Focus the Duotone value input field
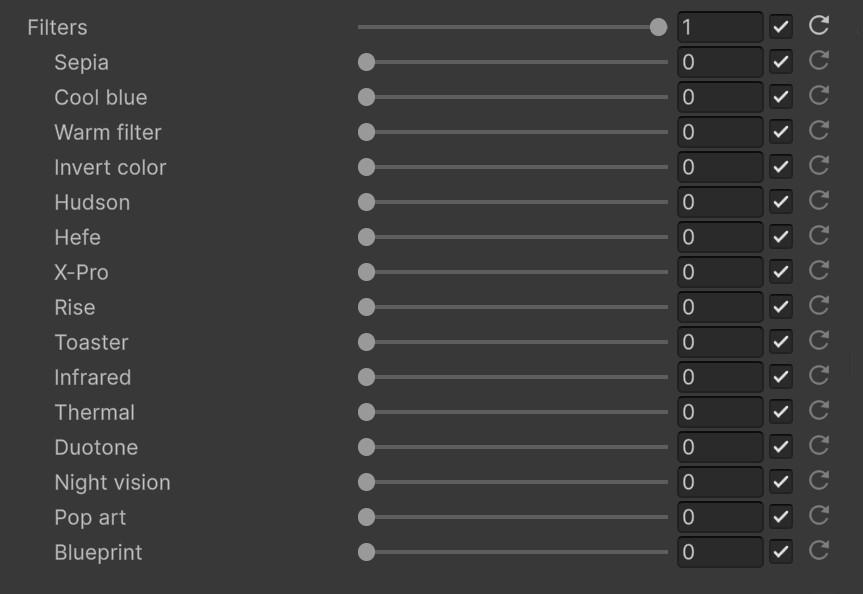The width and height of the screenshot is (863, 594). click(x=720, y=447)
